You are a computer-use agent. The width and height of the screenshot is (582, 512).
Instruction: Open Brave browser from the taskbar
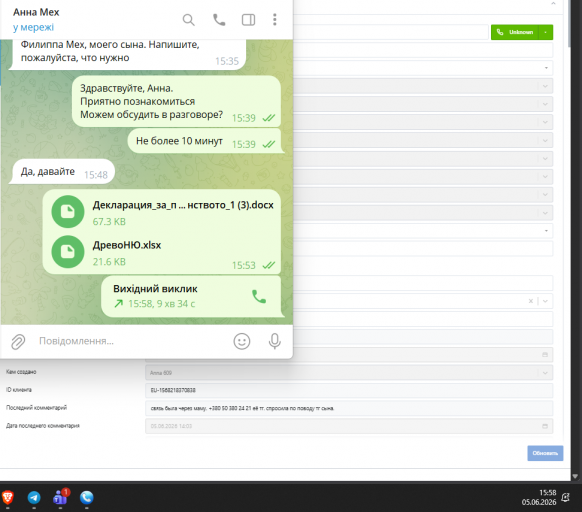click(x=8, y=498)
